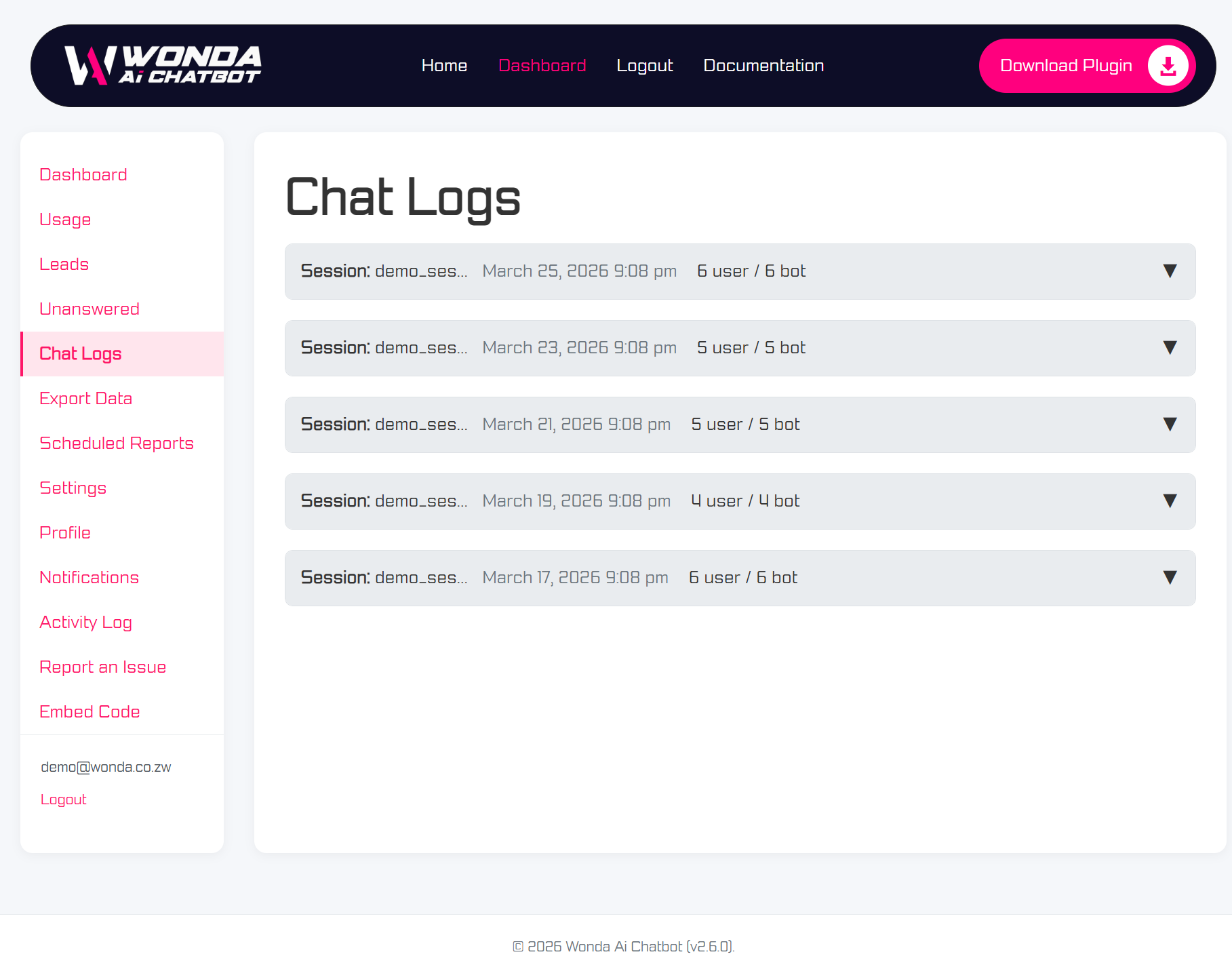Click the March 19, 2026 9:08 pm timestamp
Screen dimensions: 1232x965
[x=576, y=501]
